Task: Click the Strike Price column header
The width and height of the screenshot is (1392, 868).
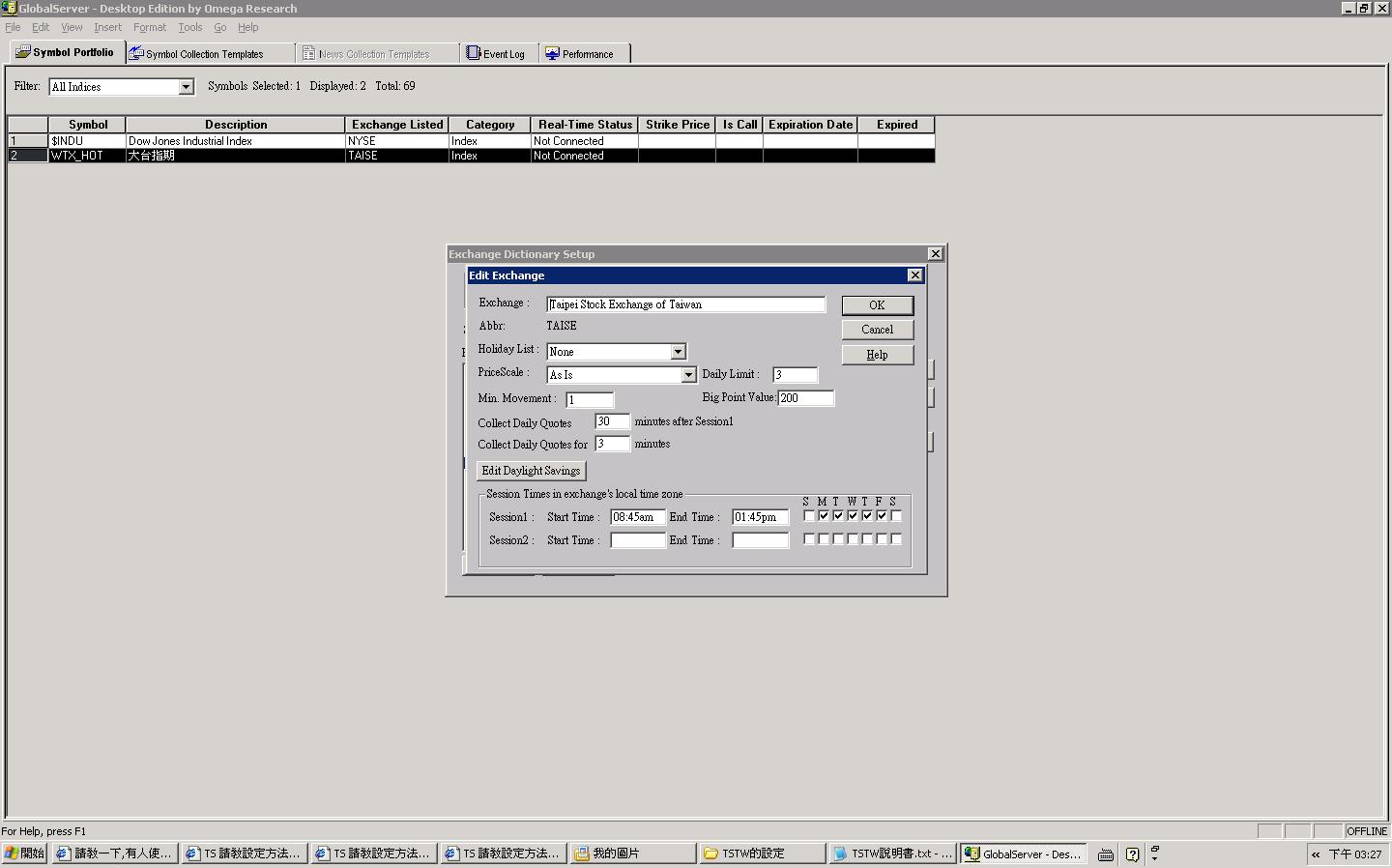Action: (x=677, y=125)
